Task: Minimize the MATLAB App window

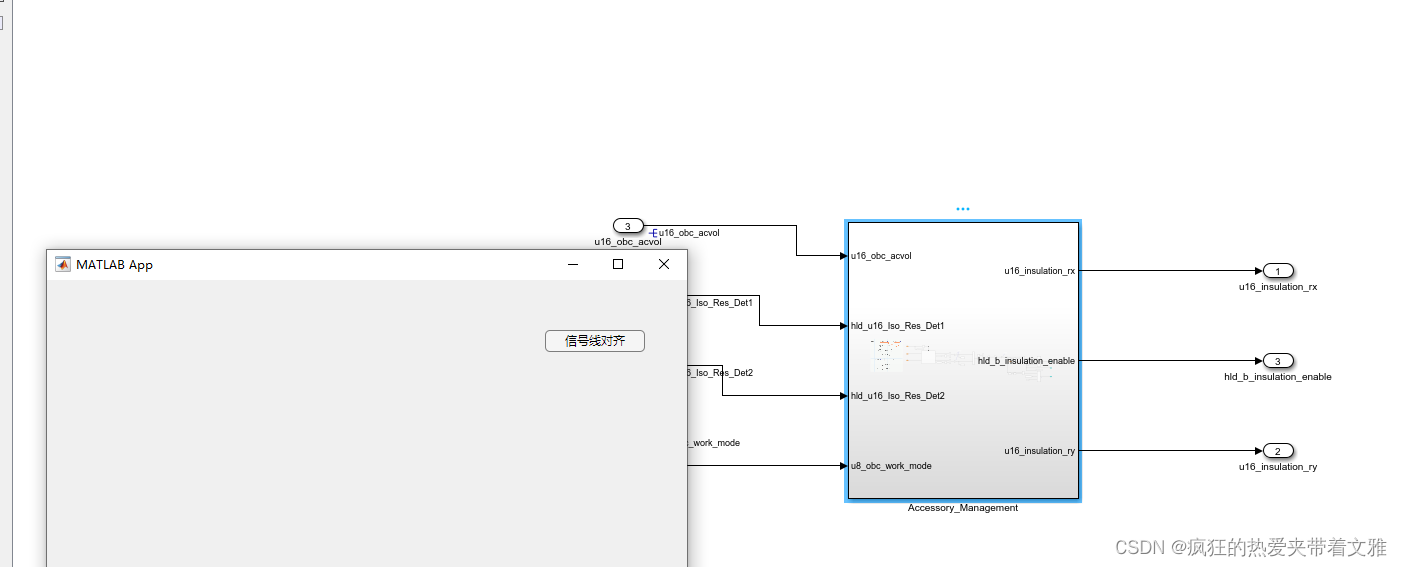Action: 573,264
